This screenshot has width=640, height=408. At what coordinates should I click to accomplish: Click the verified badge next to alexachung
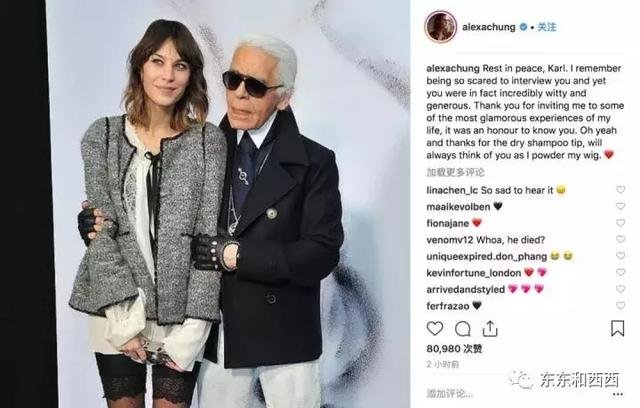[523, 27]
